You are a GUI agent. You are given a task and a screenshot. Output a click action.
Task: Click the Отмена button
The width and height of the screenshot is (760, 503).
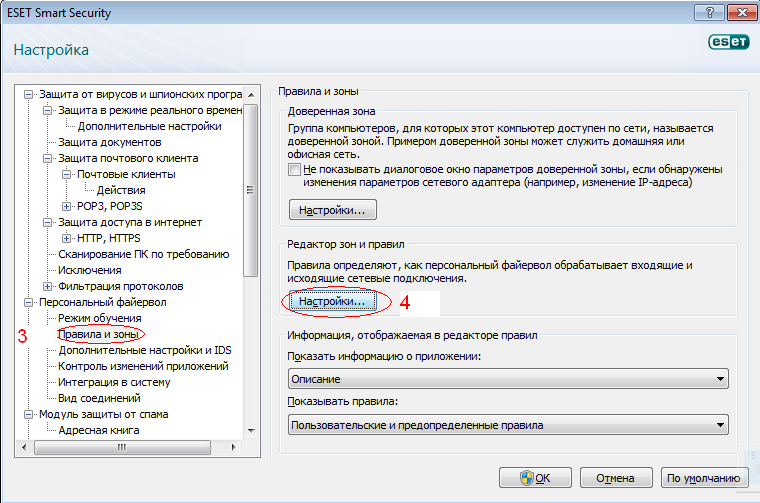point(616,478)
